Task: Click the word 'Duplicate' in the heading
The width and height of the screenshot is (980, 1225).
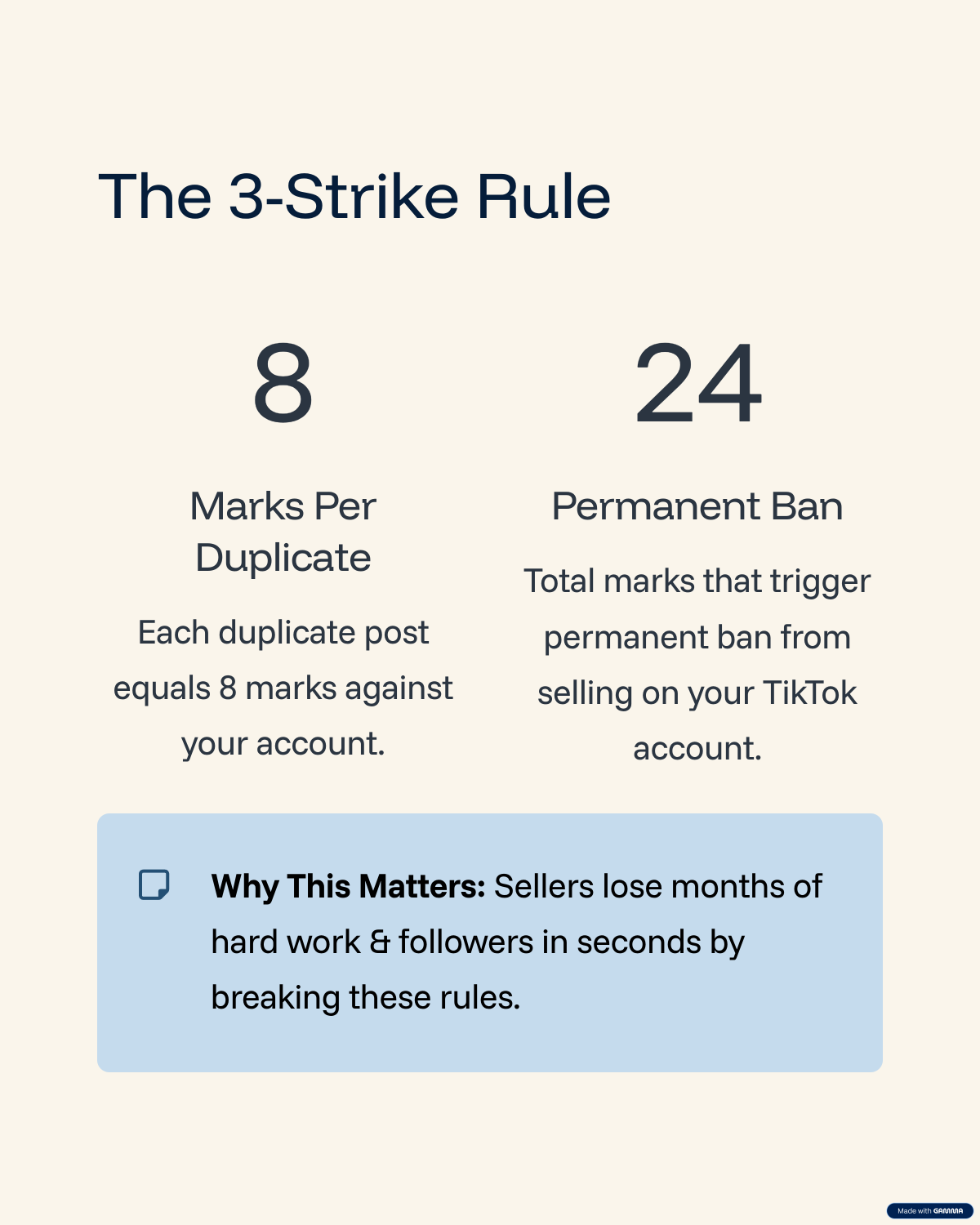Action: (x=283, y=558)
